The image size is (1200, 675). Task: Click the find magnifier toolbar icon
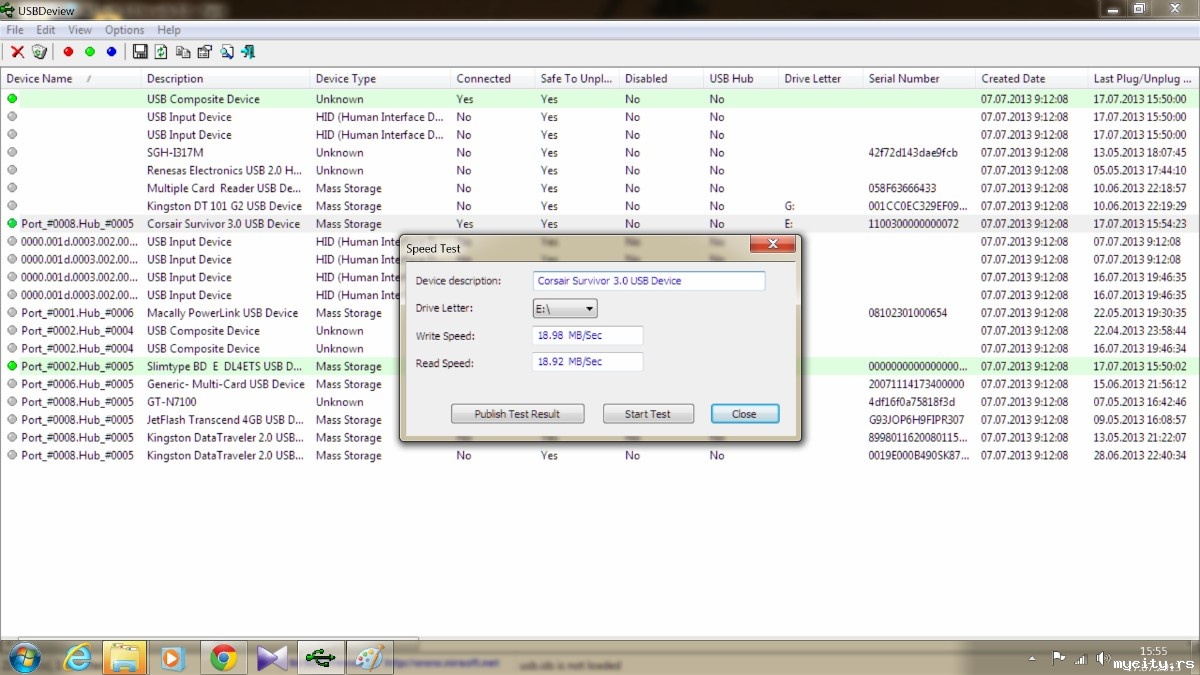click(227, 52)
